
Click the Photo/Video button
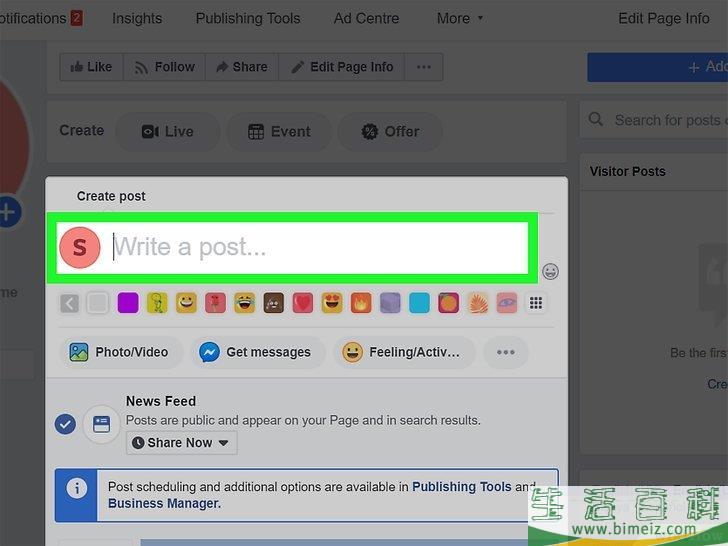pos(120,352)
